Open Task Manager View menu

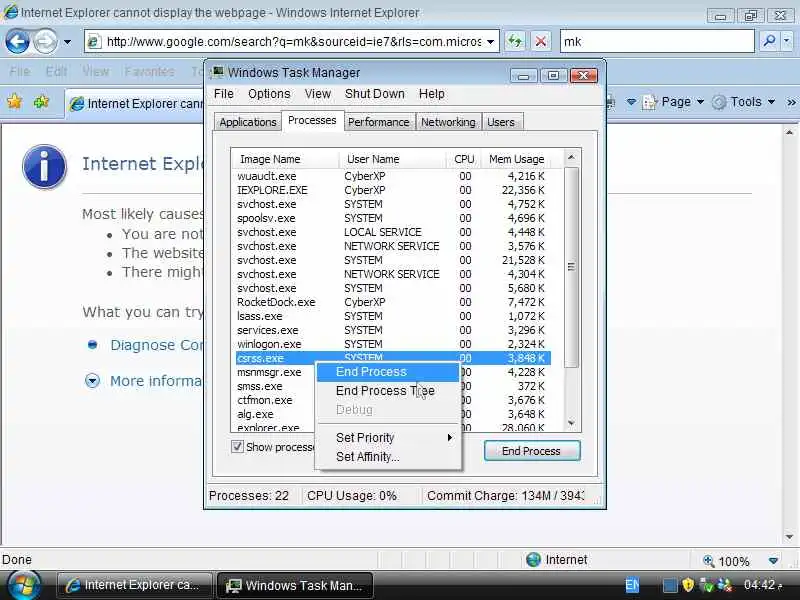(x=317, y=94)
